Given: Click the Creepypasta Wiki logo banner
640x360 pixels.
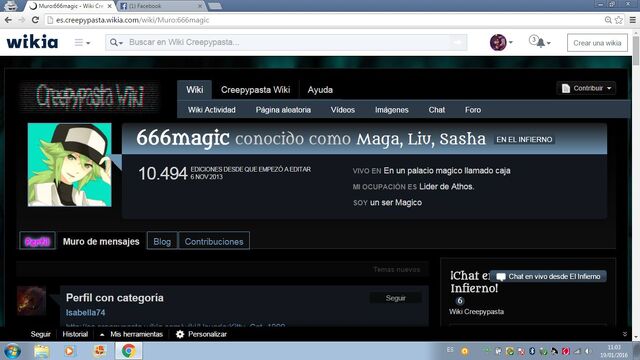Looking at the screenshot, I should (90, 96).
